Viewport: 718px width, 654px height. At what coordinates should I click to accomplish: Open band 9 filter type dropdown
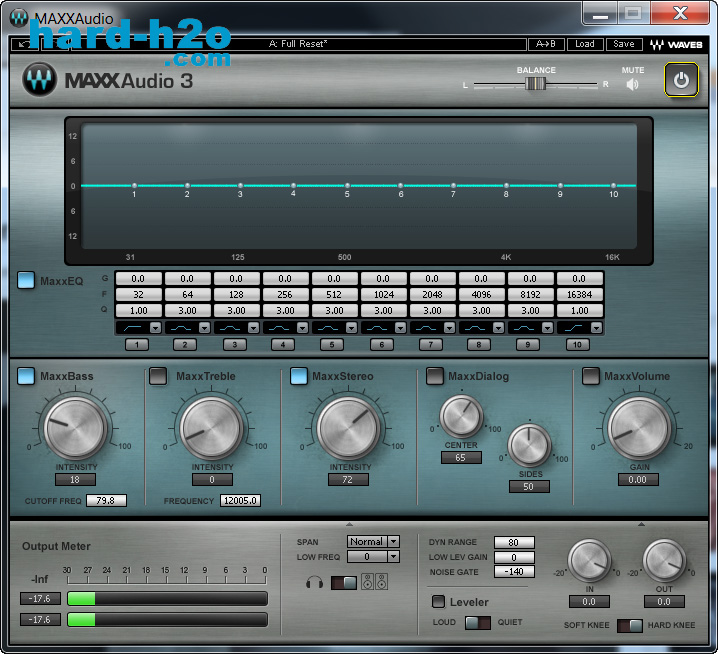pyautogui.click(x=548, y=328)
